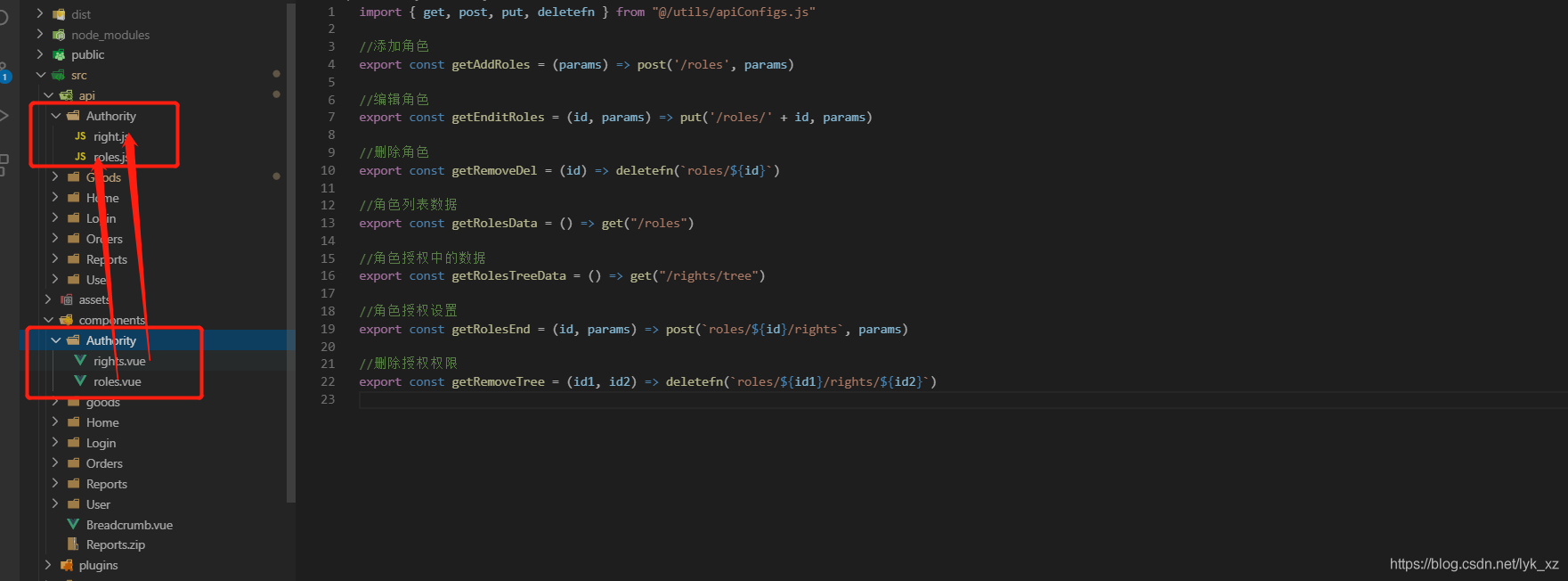Collapse the components folder chevron
The width and height of the screenshot is (1568, 581).
pyautogui.click(x=48, y=320)
